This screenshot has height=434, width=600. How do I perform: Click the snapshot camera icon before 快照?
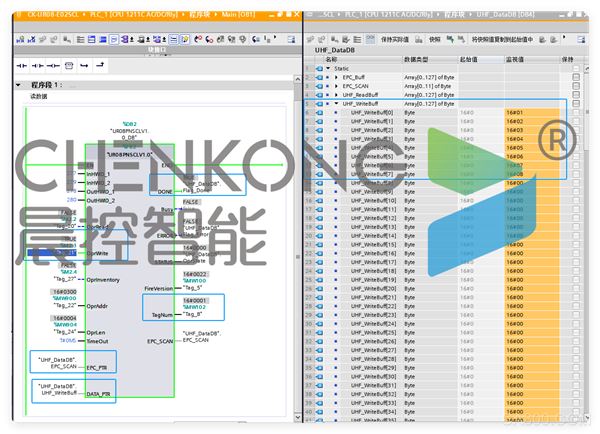(419, 39)
